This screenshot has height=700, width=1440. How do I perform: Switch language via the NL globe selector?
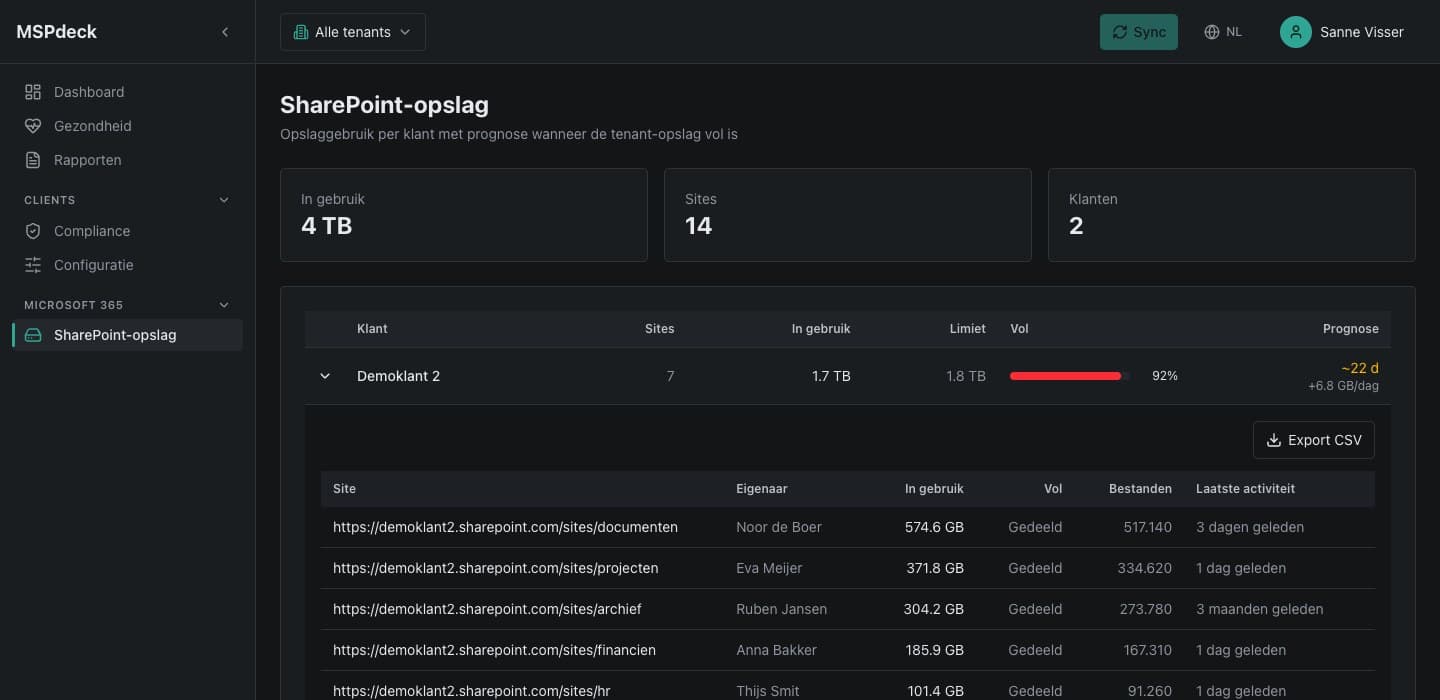tap(1223, 32)
